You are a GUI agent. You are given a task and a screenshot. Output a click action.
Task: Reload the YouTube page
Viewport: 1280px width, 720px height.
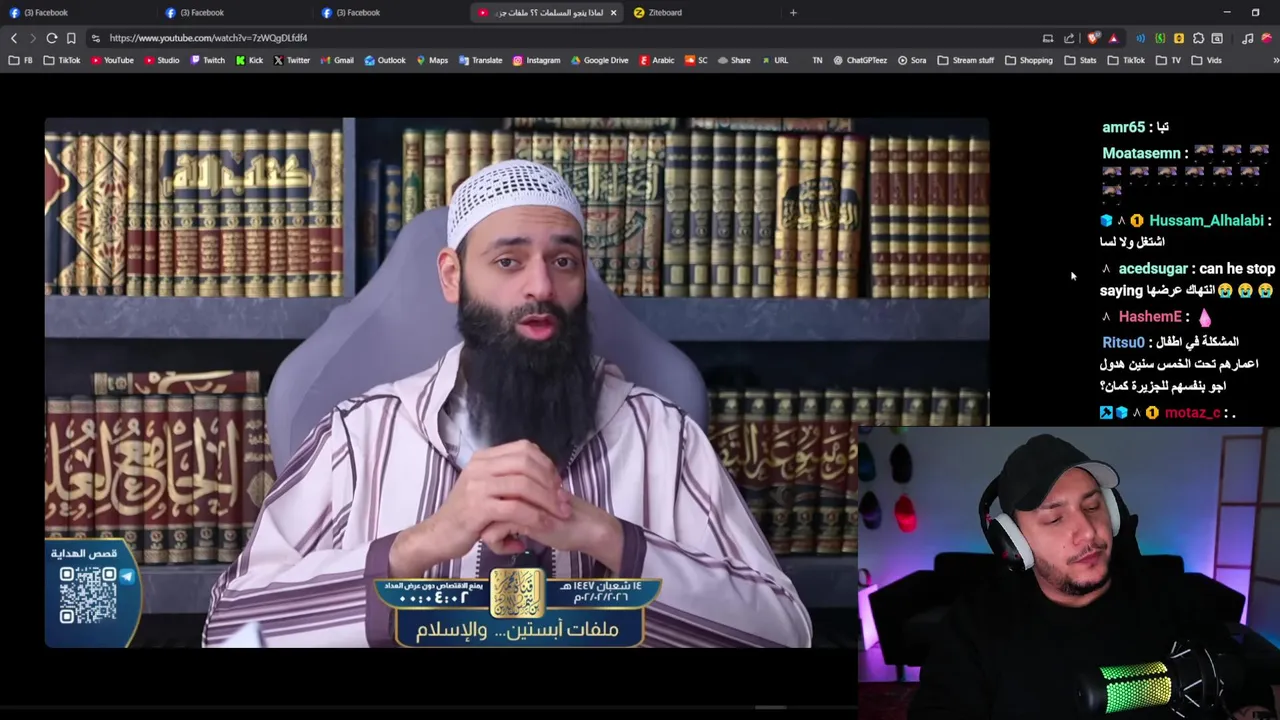(52, 38)
